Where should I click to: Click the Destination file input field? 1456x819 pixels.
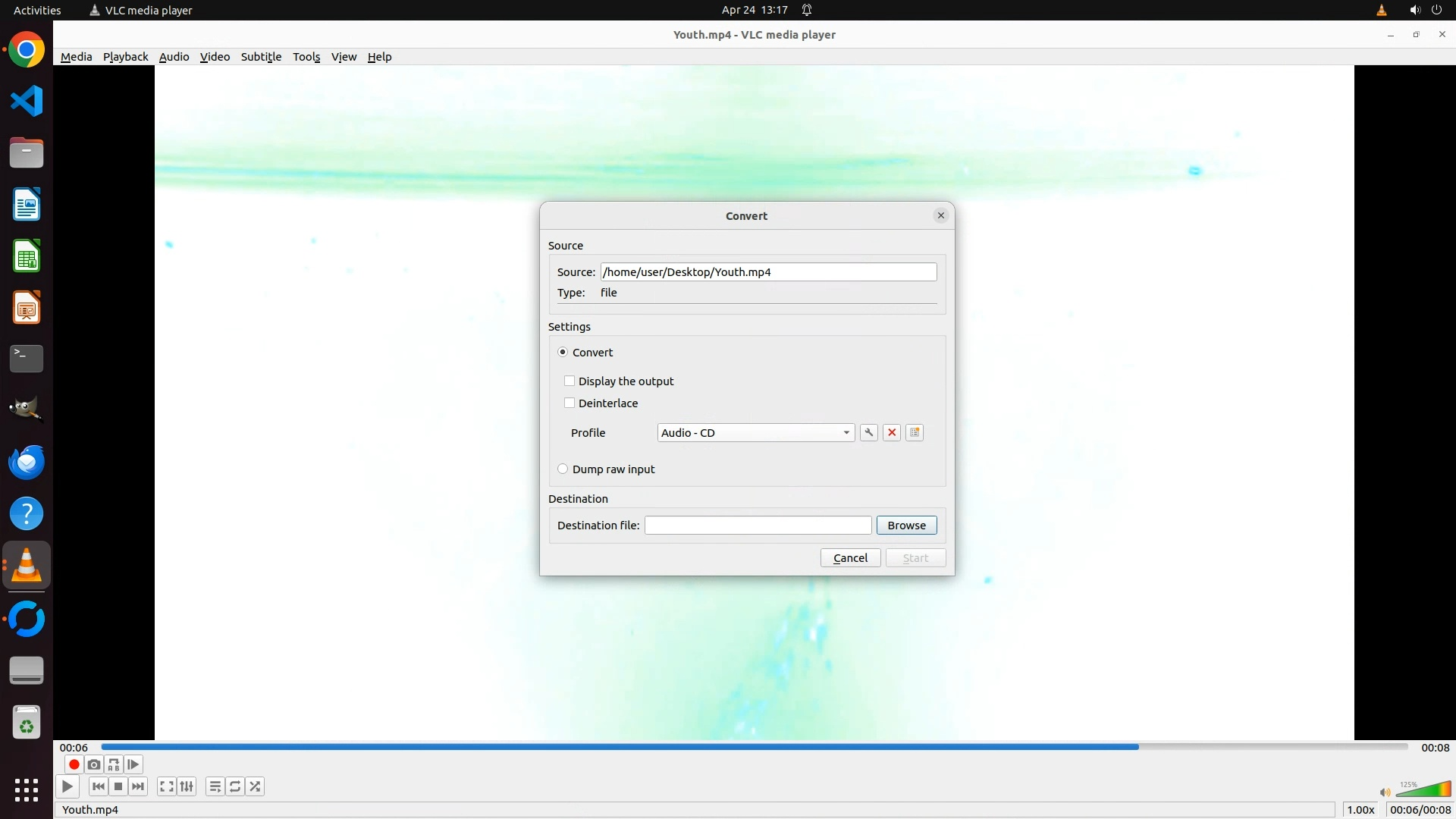[x=758, y=526]
